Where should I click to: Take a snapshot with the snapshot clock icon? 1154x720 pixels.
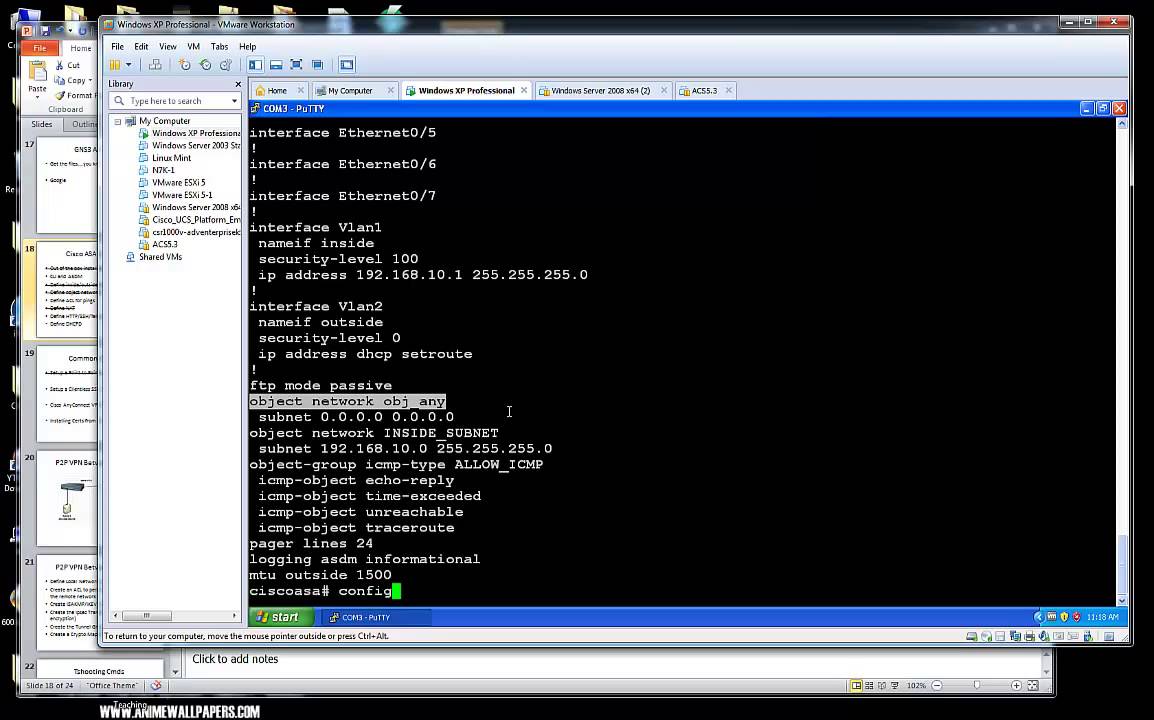[185, 65]
